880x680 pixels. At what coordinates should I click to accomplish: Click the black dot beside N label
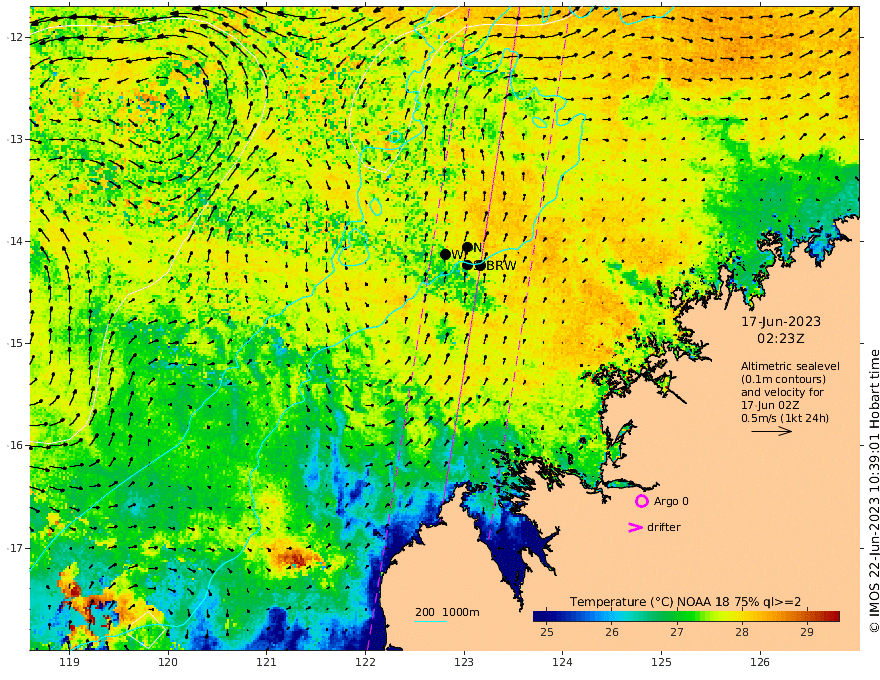tap(468, 247)
